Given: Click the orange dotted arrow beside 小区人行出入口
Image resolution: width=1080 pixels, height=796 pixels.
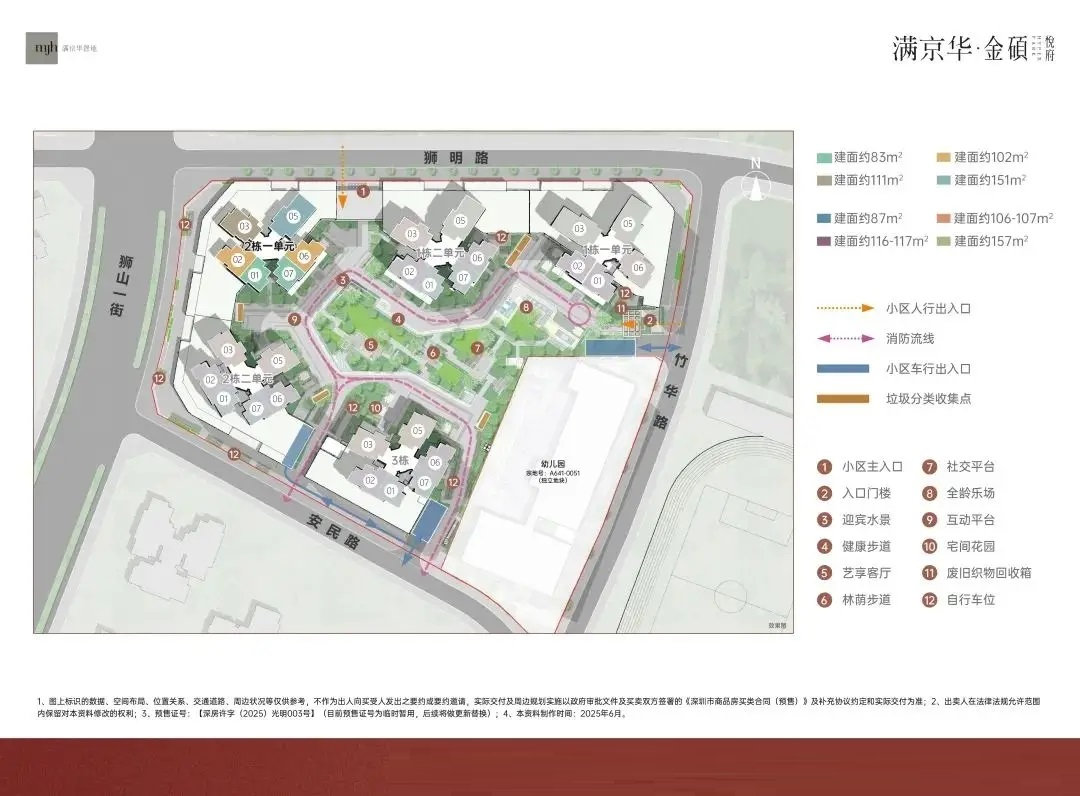Looking at the screenshot, I should tap(845, 308).
